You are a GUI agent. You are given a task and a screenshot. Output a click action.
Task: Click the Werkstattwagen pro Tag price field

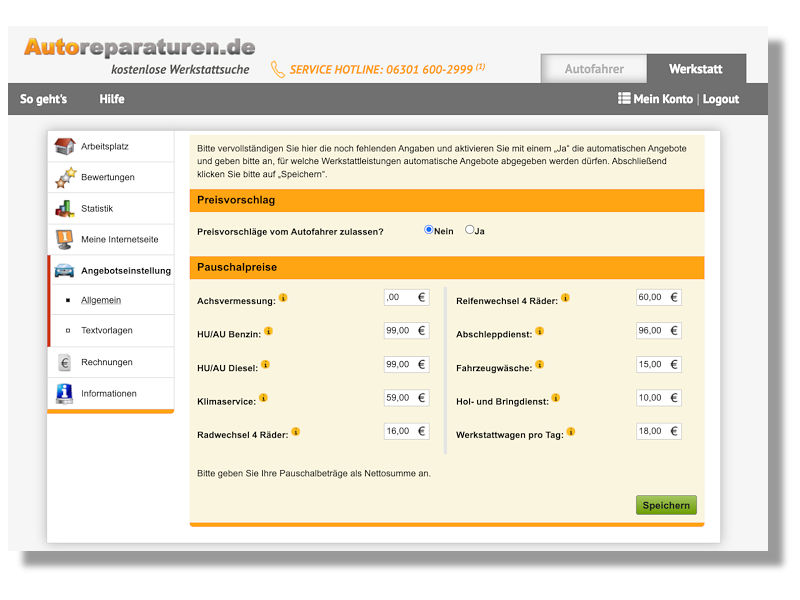tap(659, 431)
